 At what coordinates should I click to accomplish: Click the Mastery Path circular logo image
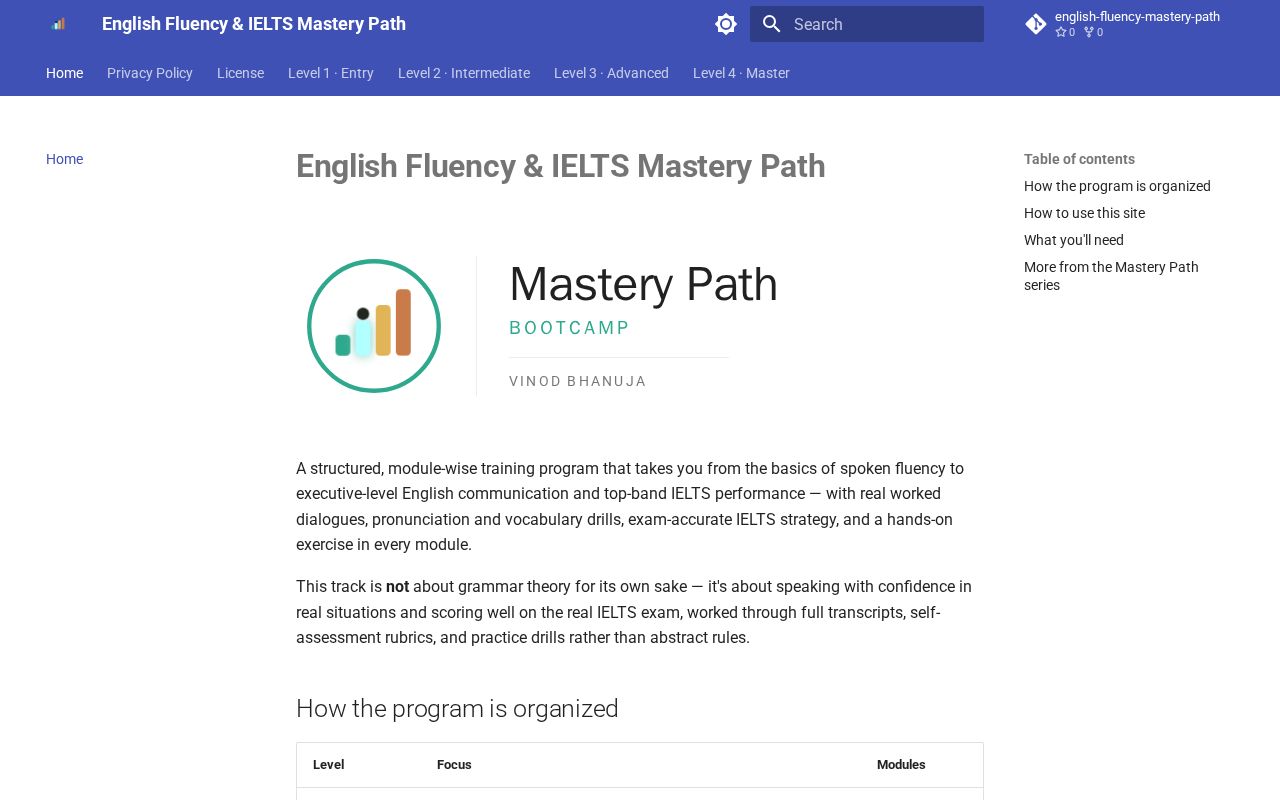click(x=374, y=326)
